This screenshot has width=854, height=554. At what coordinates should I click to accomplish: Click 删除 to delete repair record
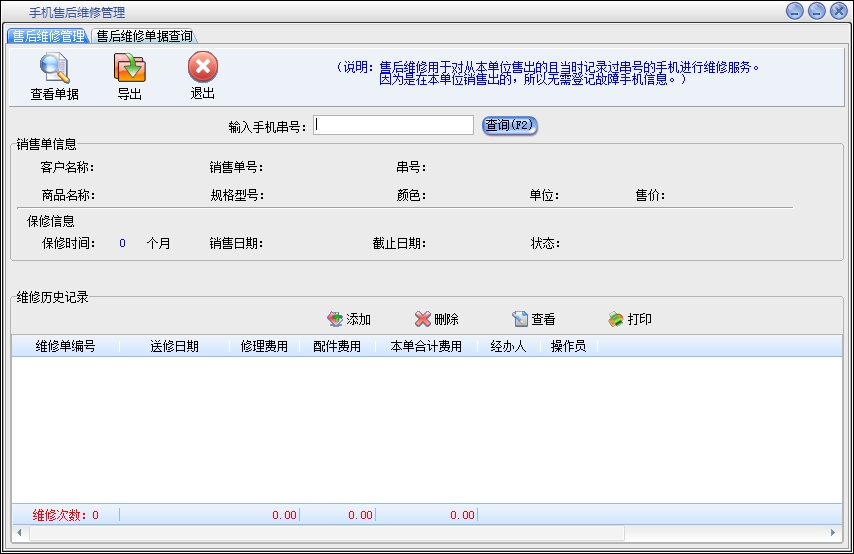click(x=437, y=319)
